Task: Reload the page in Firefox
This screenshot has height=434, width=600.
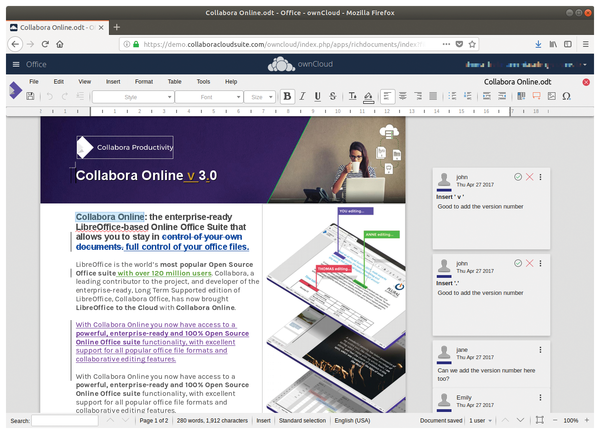Action: point(45,44)
